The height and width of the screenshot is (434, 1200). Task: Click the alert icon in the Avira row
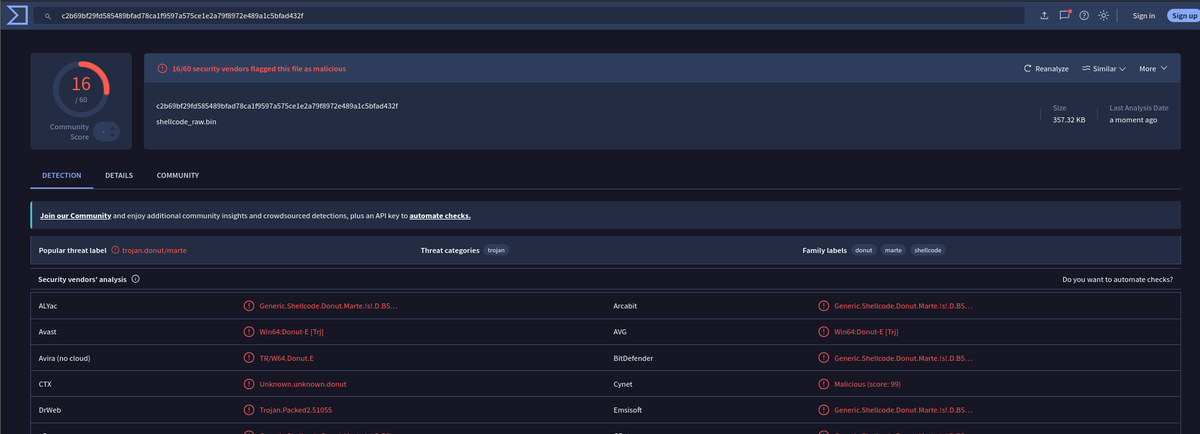coord(249,357)
